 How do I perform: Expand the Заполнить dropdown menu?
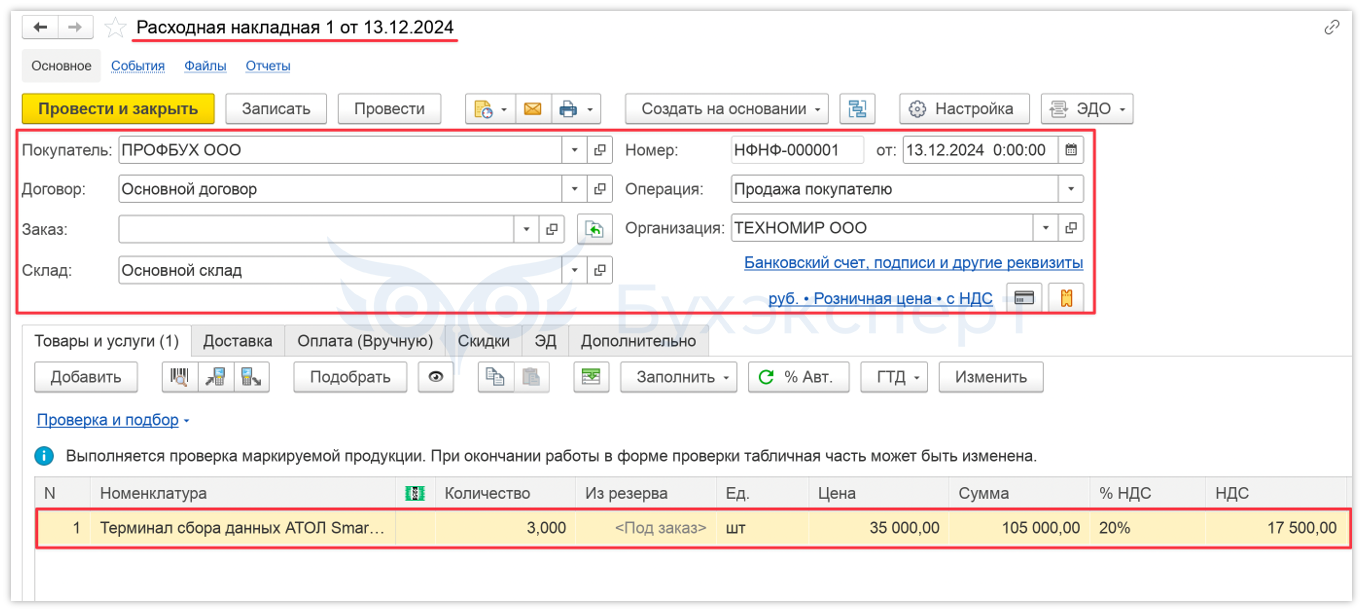tap(678, 377)
